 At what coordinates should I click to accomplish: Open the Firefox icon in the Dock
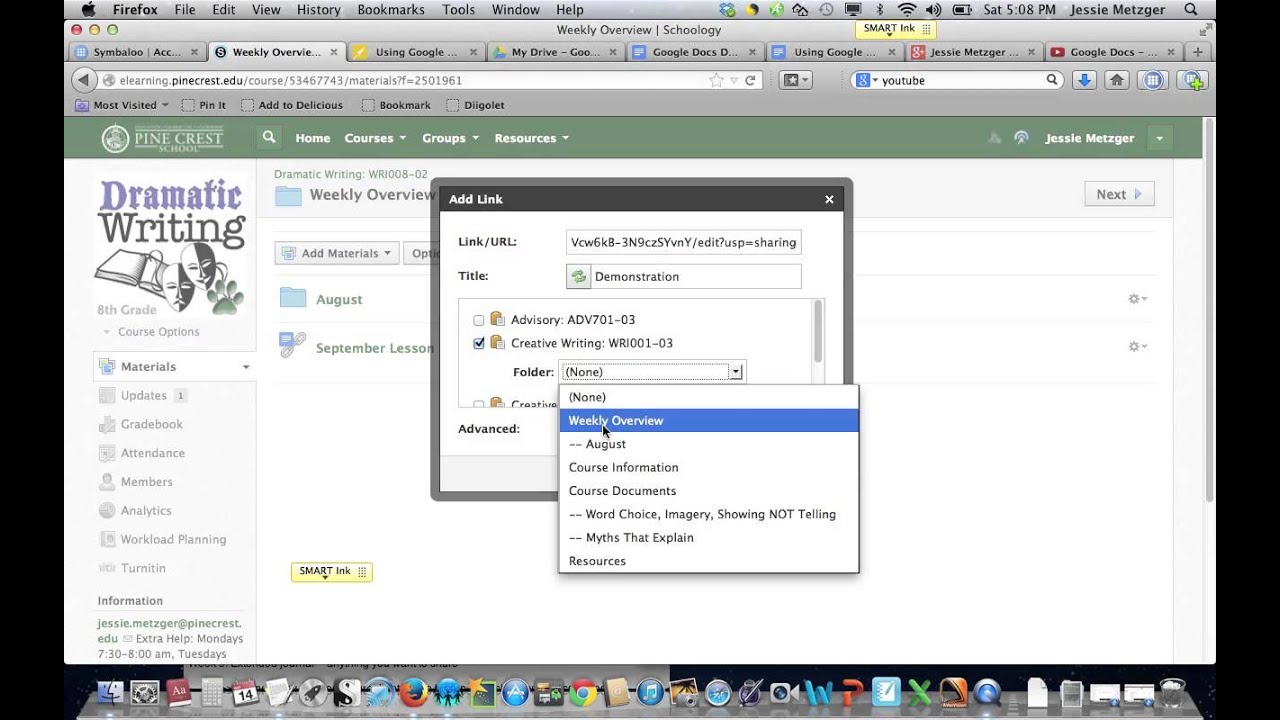click(x=413, y=692)
